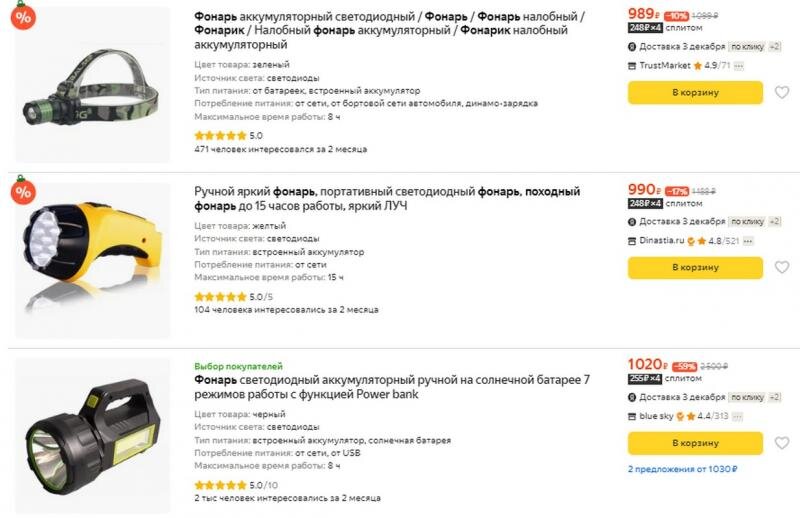The width and height of the screenshot is (800, 518).
Task: Open "2 предложения от 1030 ₽" link
Action: click(682, 468)
